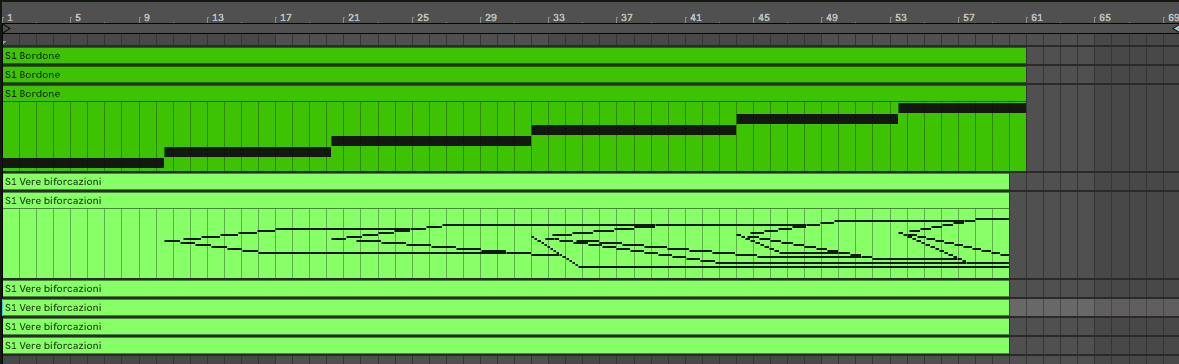Select Bordone note starting near bar 44
This screenshot has height=364, width=1179.
[x=817, y=119]
